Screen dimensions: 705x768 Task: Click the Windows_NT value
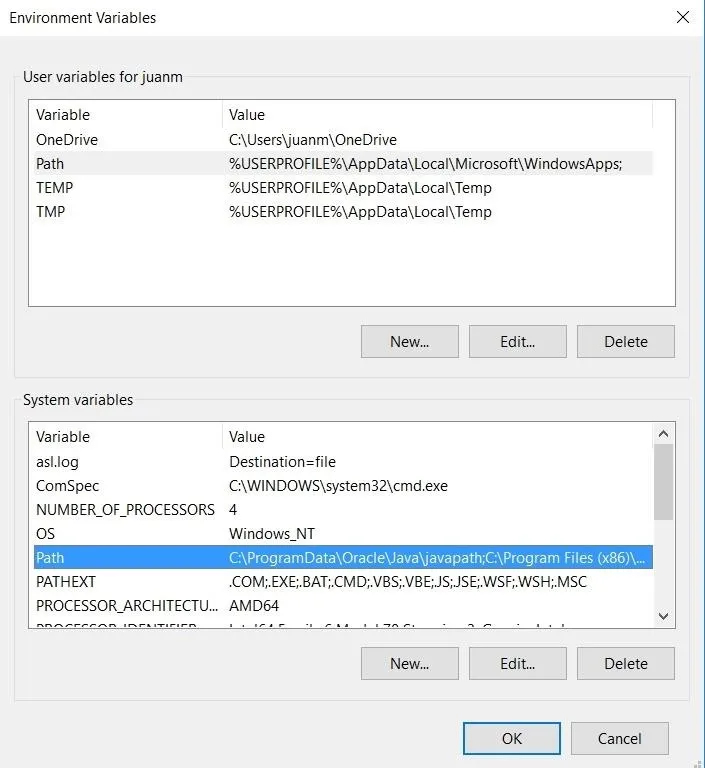tap(272, 533)
